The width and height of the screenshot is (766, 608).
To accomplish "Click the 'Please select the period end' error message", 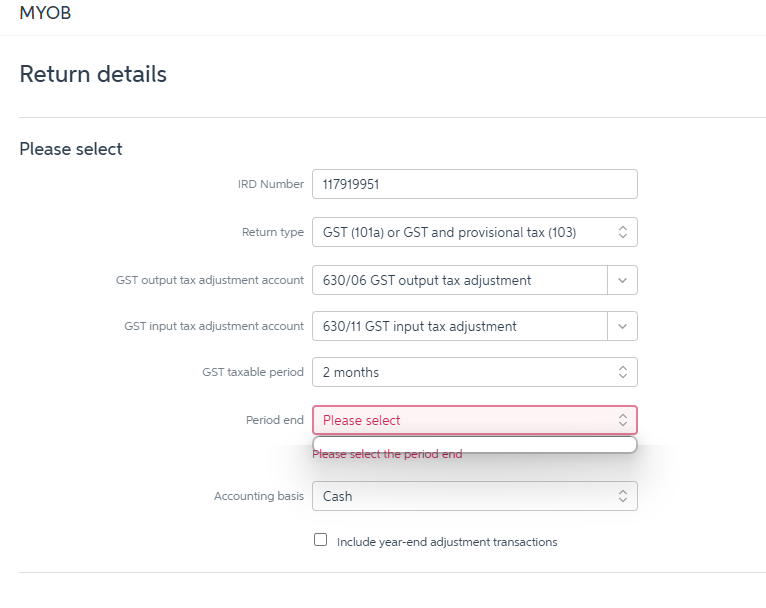I will click(x=387, y=455).
